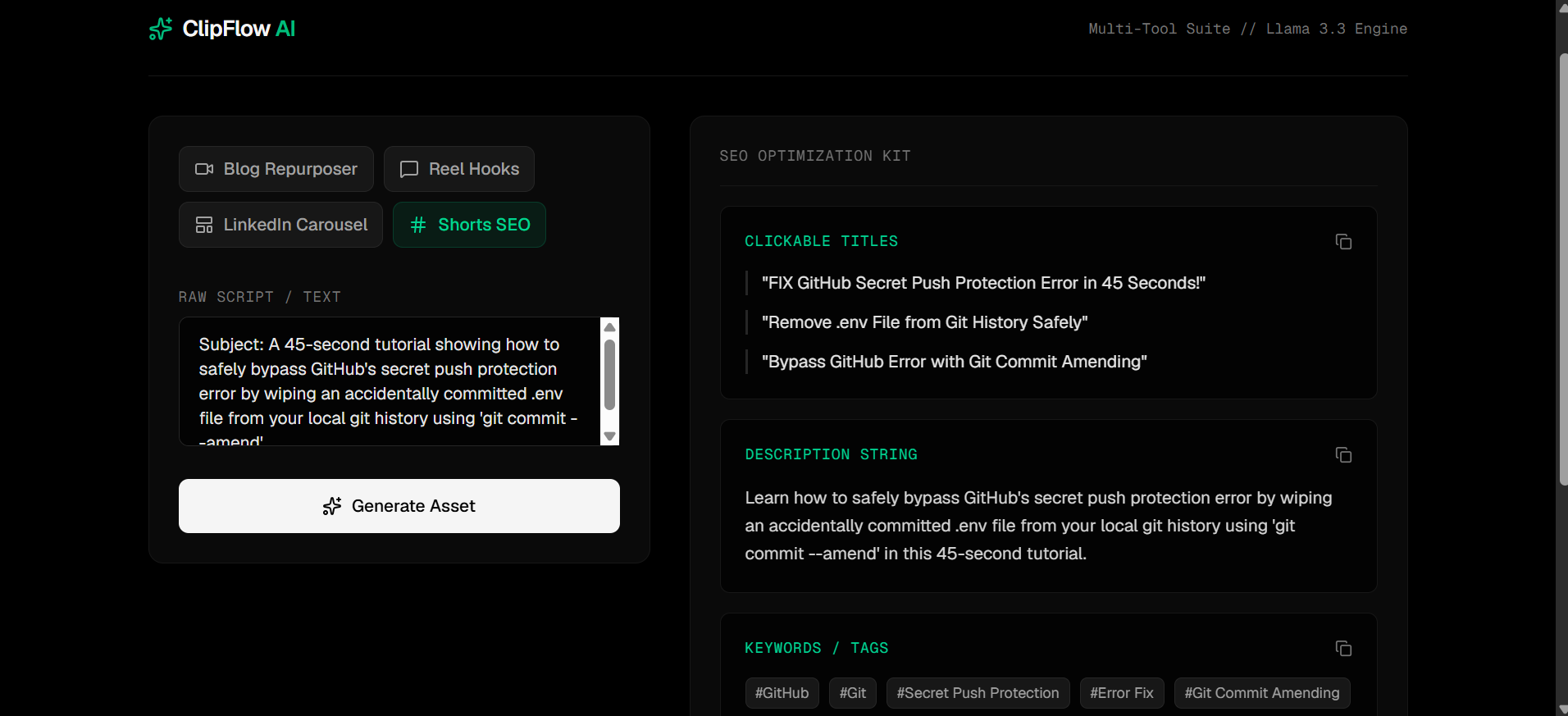Image resolution: width=1568 pixels, height=716 pixels.
Task: Click the CLICKABLE TITLES heading
Action: [822, 241]
